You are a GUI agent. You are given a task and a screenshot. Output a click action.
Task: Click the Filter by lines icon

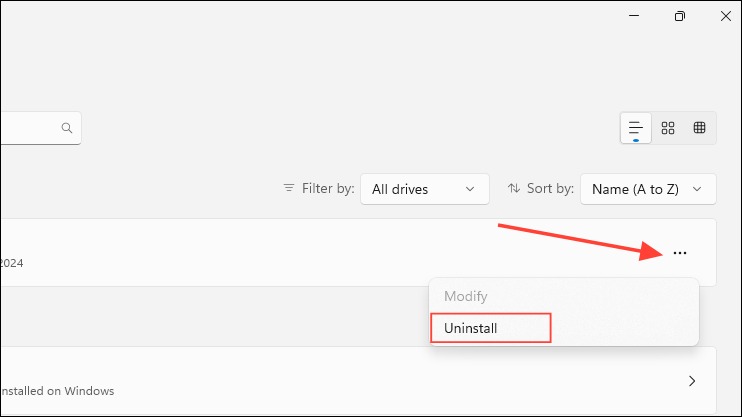(x=289, y=188)
